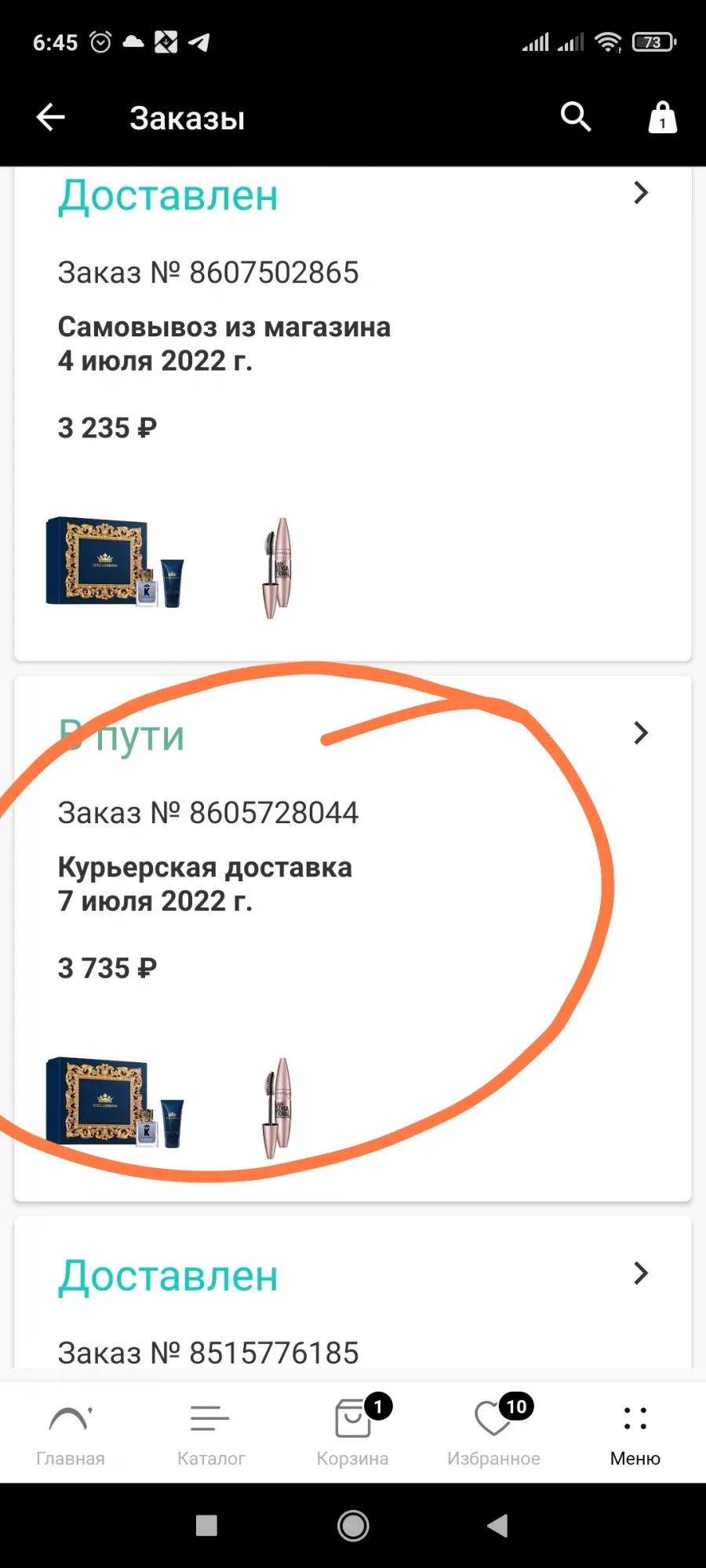Open order number 8605728044 details
Image resolution: width=706 pixels, height=1568 pixels.
click(208, 813)
